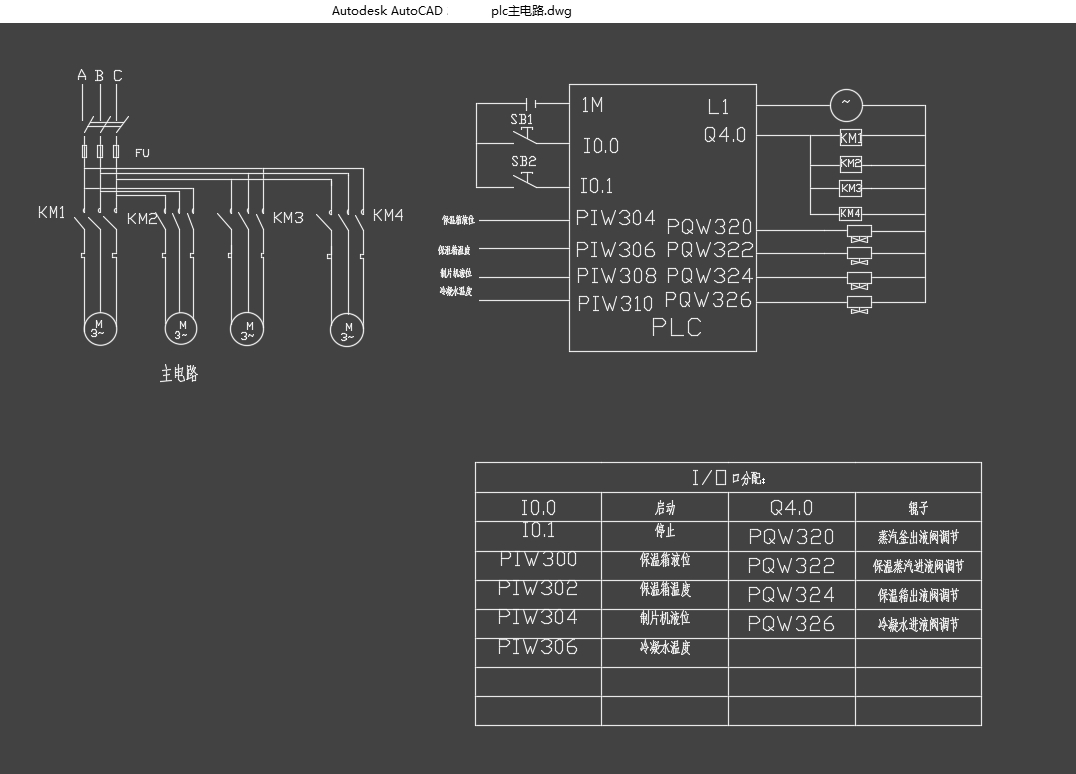Select the KM4 coil box on PLC output
The width and height of the screenshot is (1076, 774).
point(850,213)
